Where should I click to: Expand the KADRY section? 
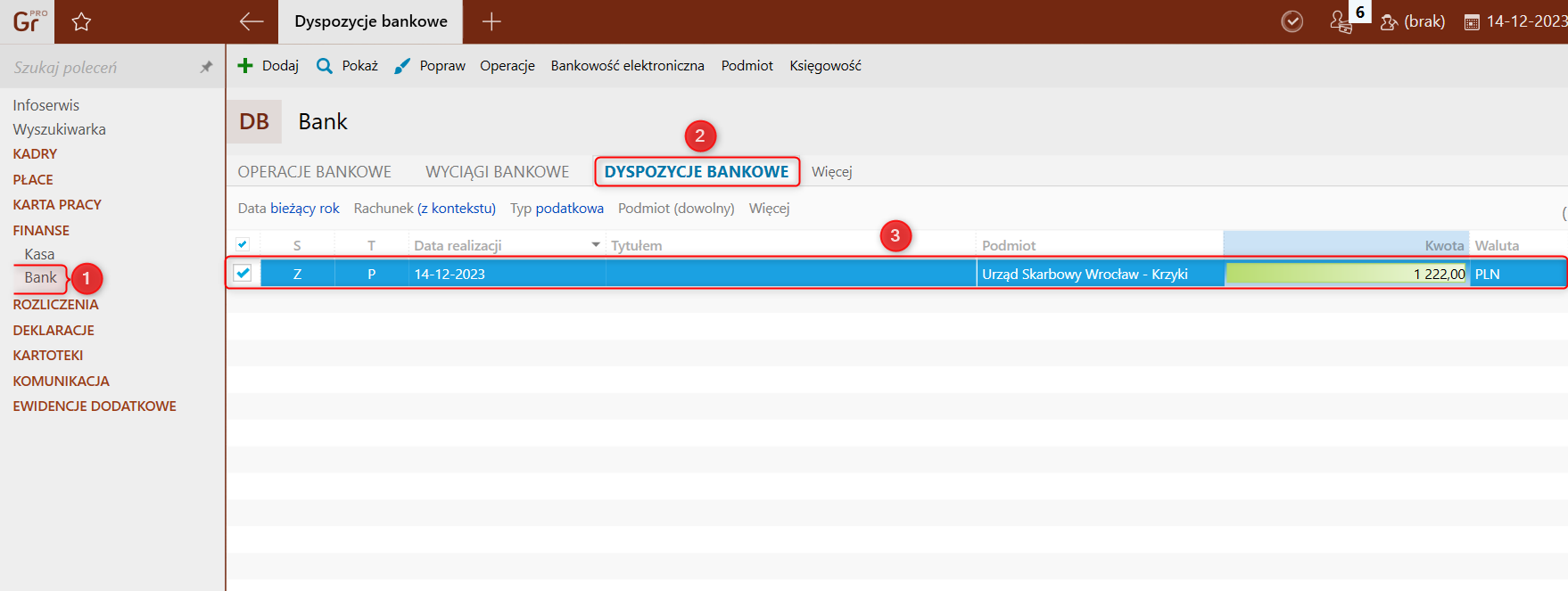[x=35, y=154]
